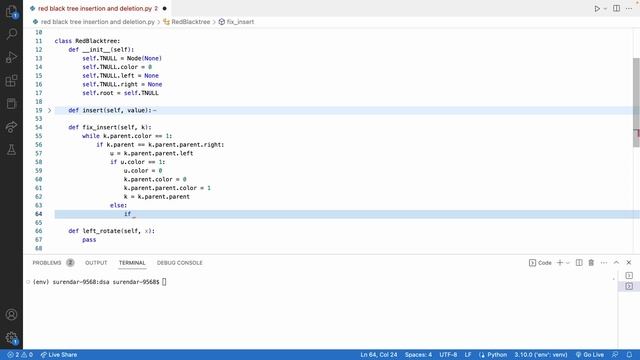Open the Extensions view
This screenshot has height=360, width=640.
coord(11,80)
